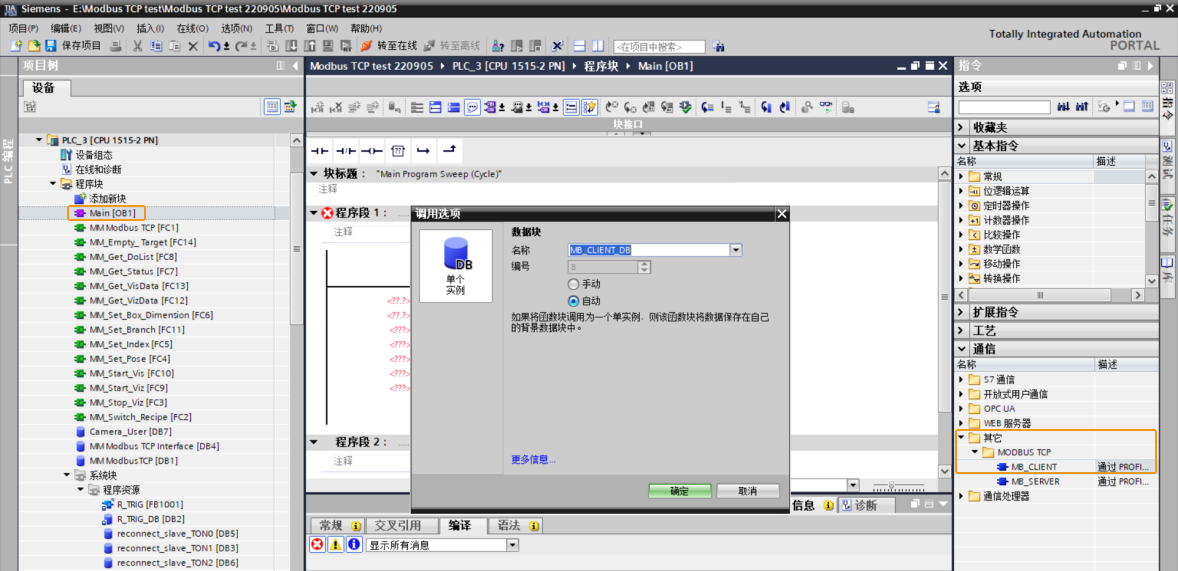Click the print toolbar icon

[116, 46]
